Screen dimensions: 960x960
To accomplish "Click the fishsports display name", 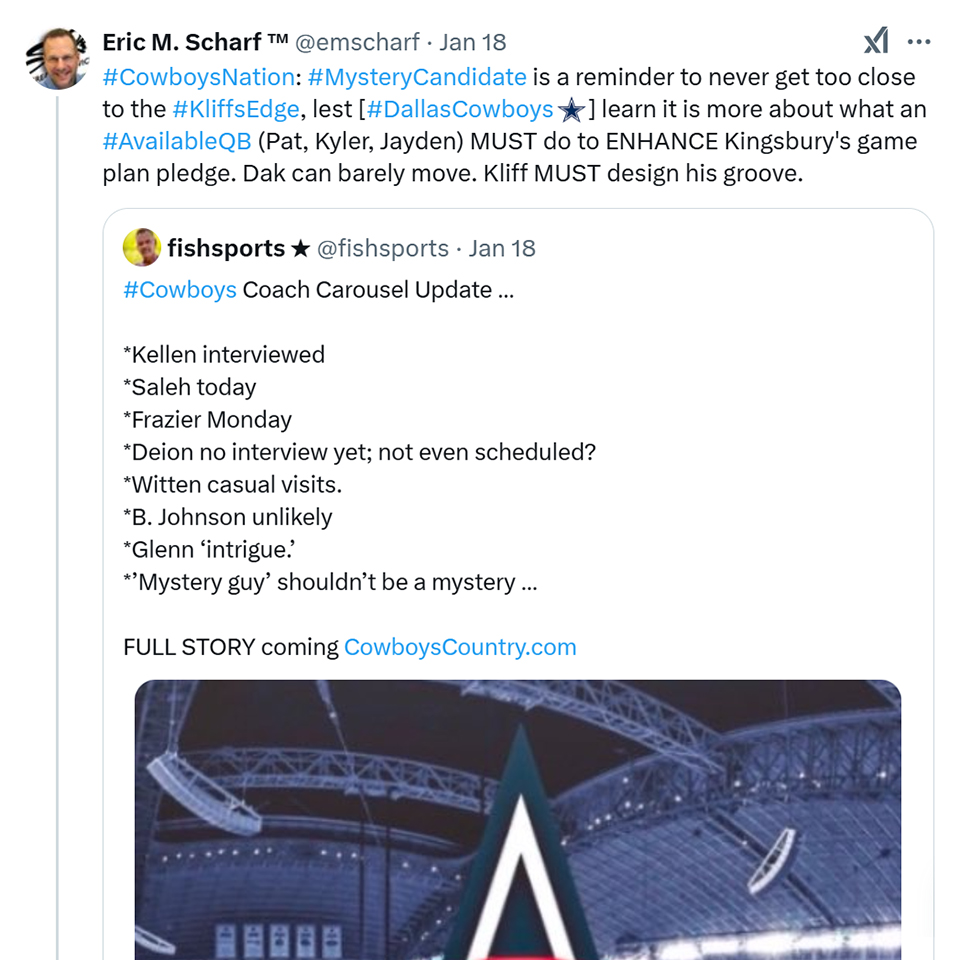I will click(x=226, y=248).
